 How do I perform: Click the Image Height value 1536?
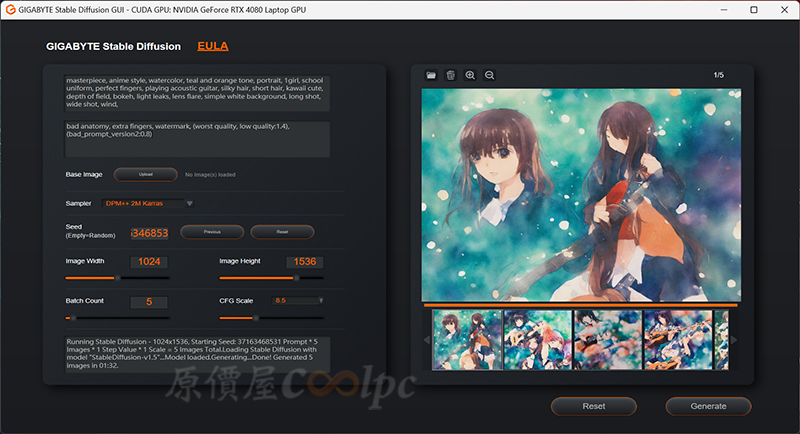tap(305, 262)
